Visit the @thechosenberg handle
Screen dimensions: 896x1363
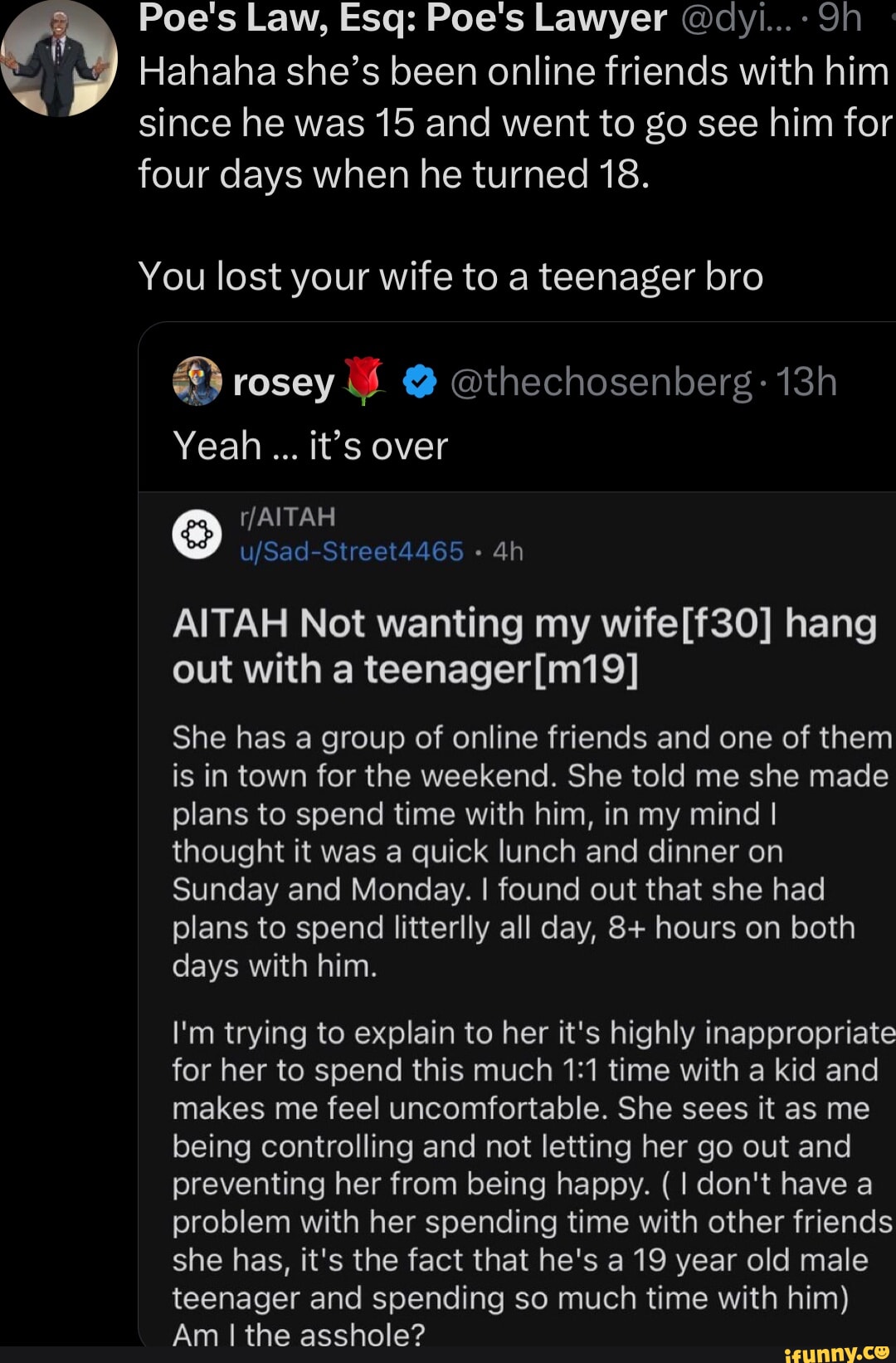tap(601, 383)
